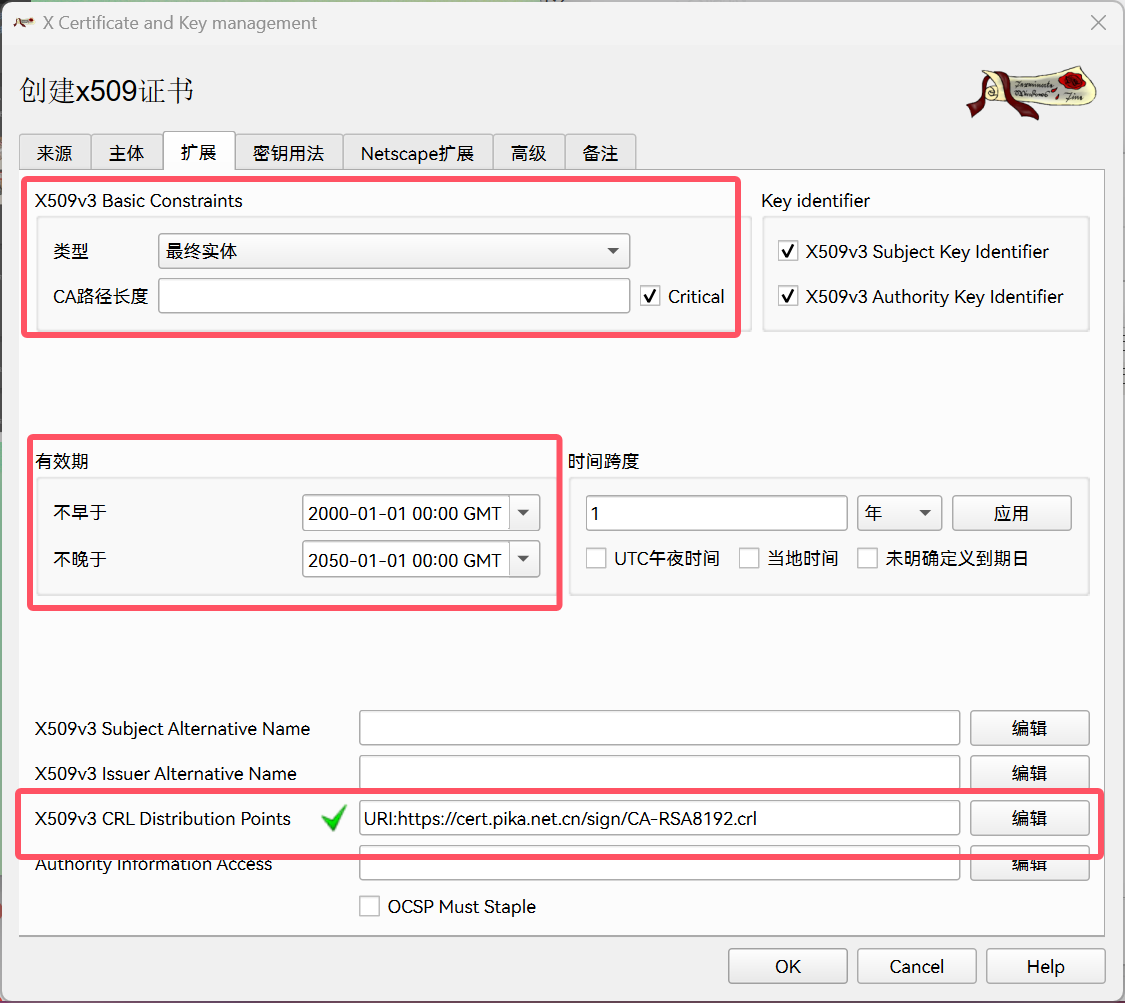Open the 密钥用法 tab
This screenshot has height=1003, width=1125.
coord(288,153)
